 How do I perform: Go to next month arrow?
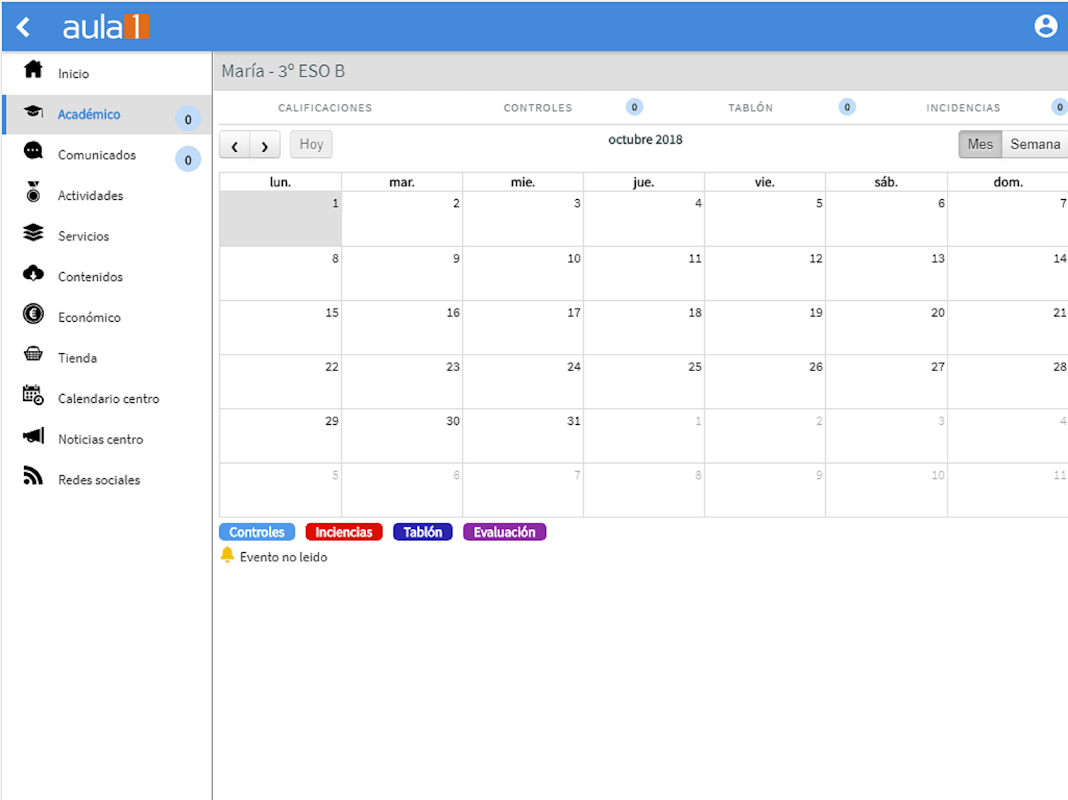coord(265,145)
